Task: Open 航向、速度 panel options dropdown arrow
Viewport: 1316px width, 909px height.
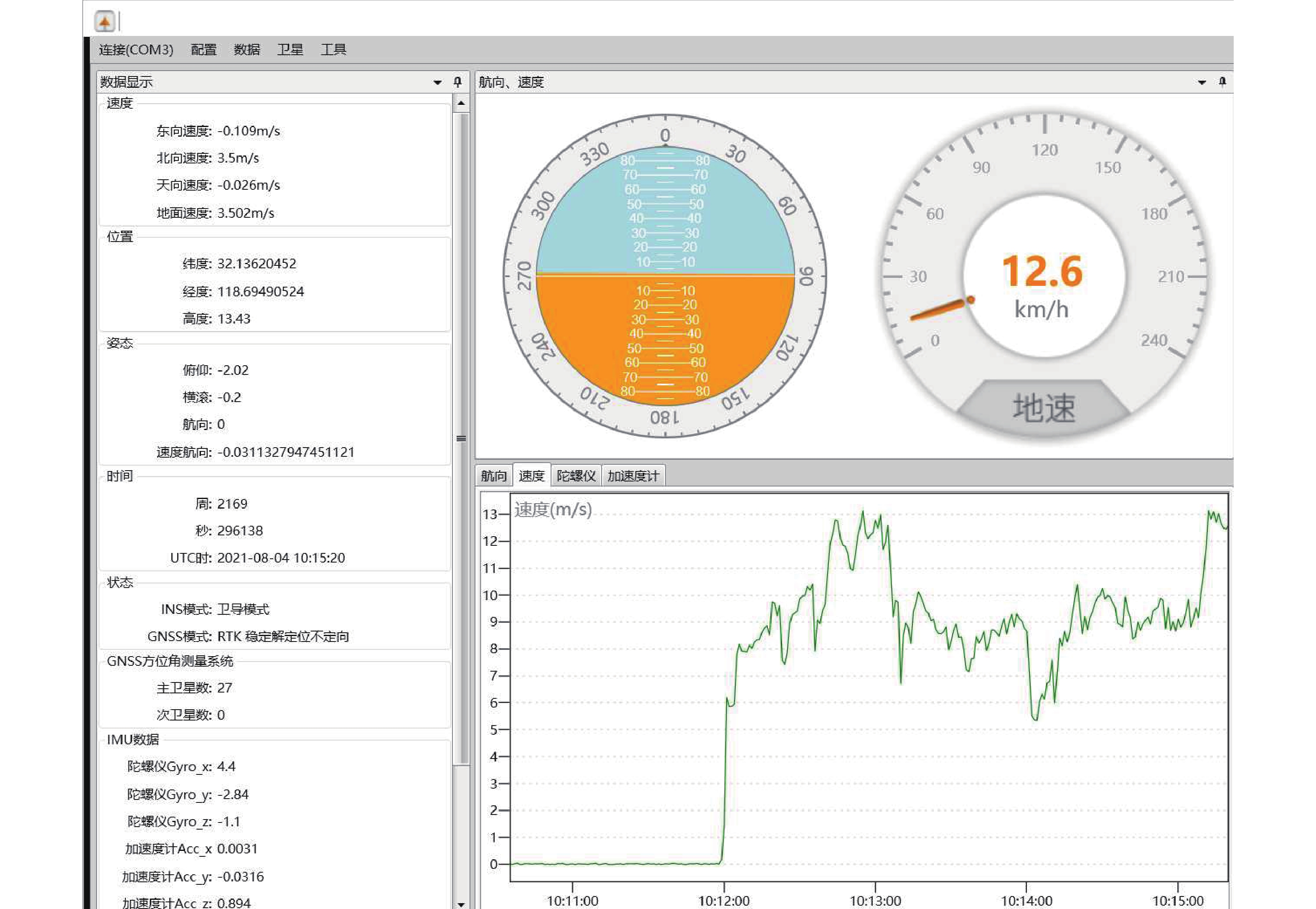Action: pyautogui.click(x=1202, y=83)
